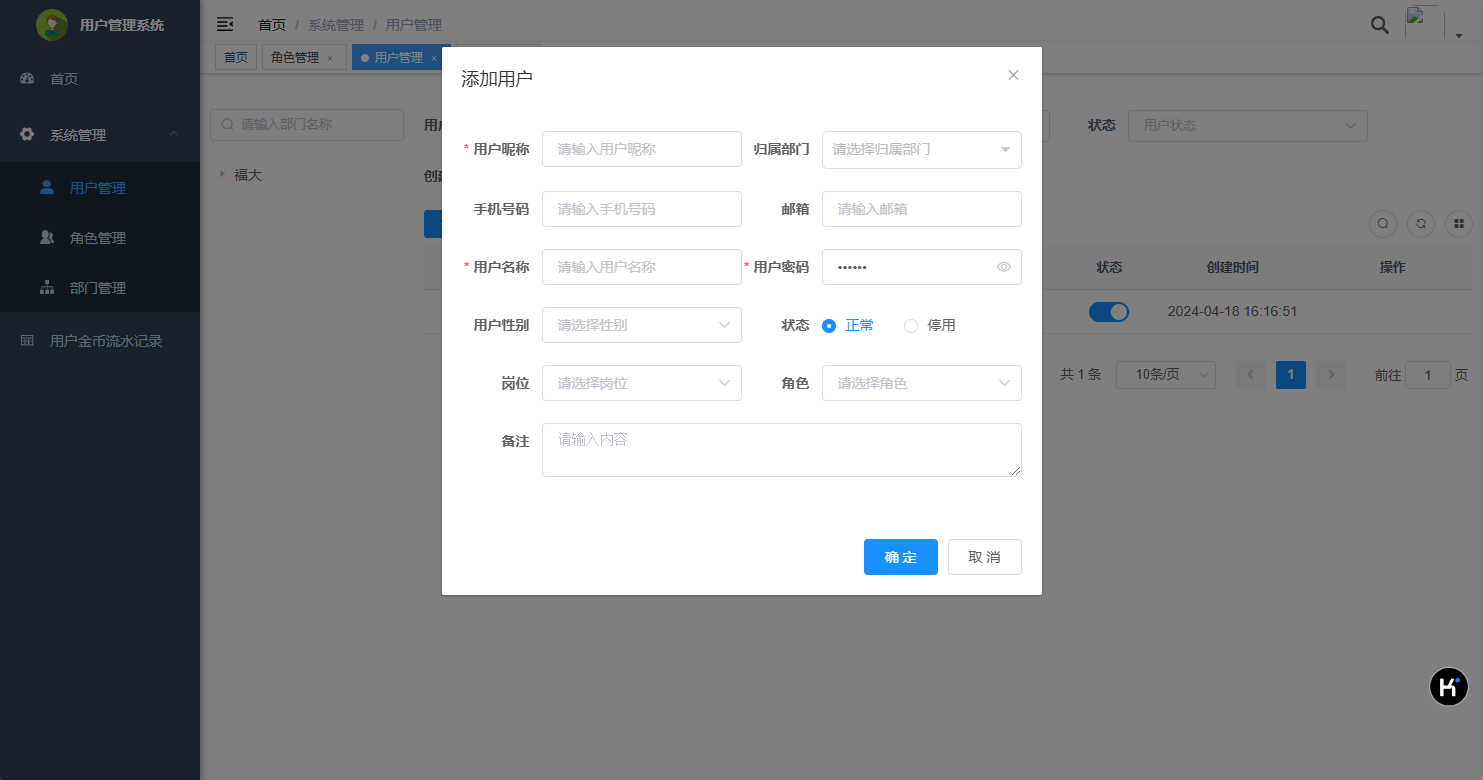Click the 操作 column header
This screenshot has height=780, width=1483.
(x=1392, y=267)
